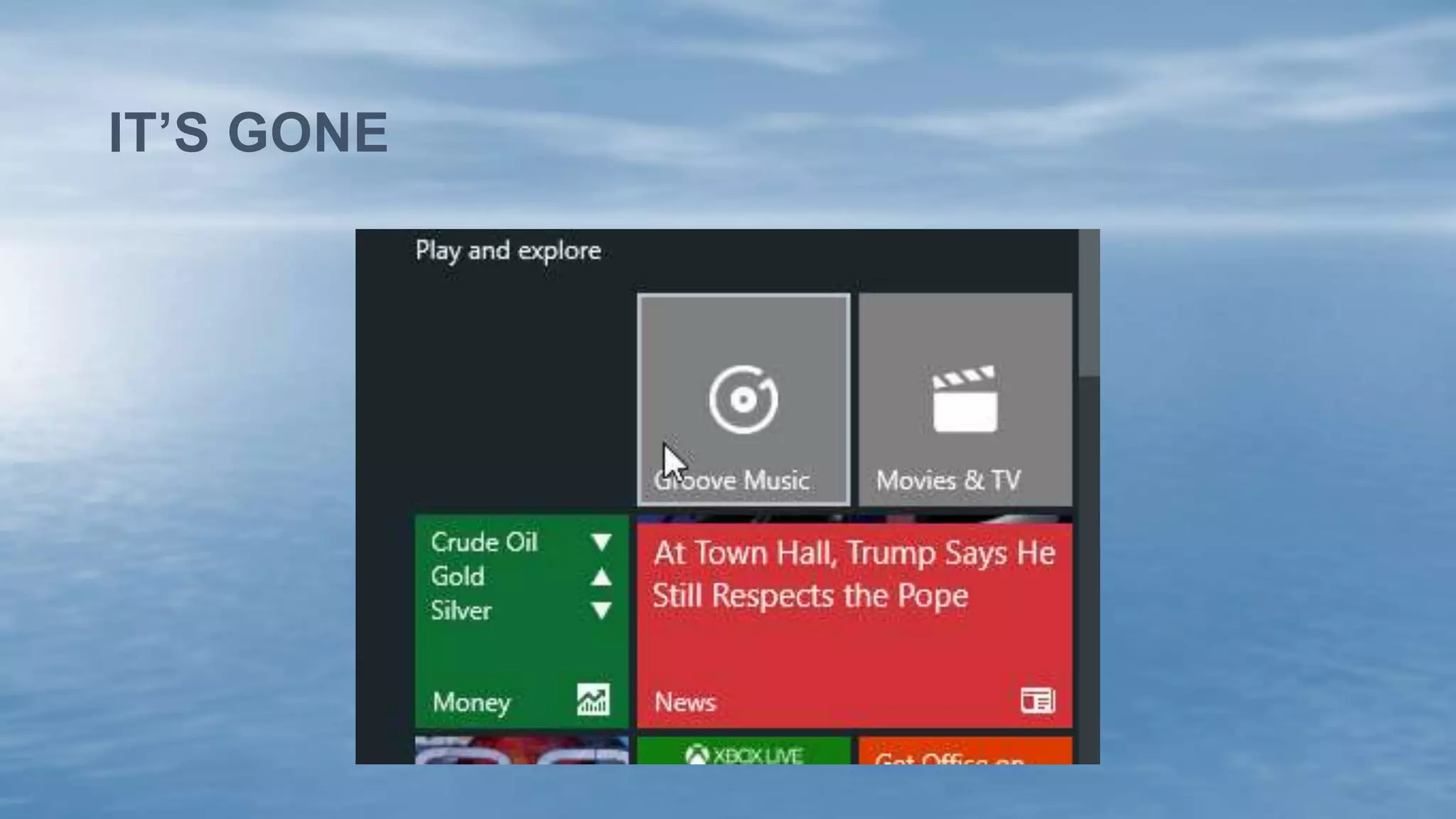This screenshot has width=1456, height=819.
Task: Open the photo tile at bottom left
Action: 521,751
